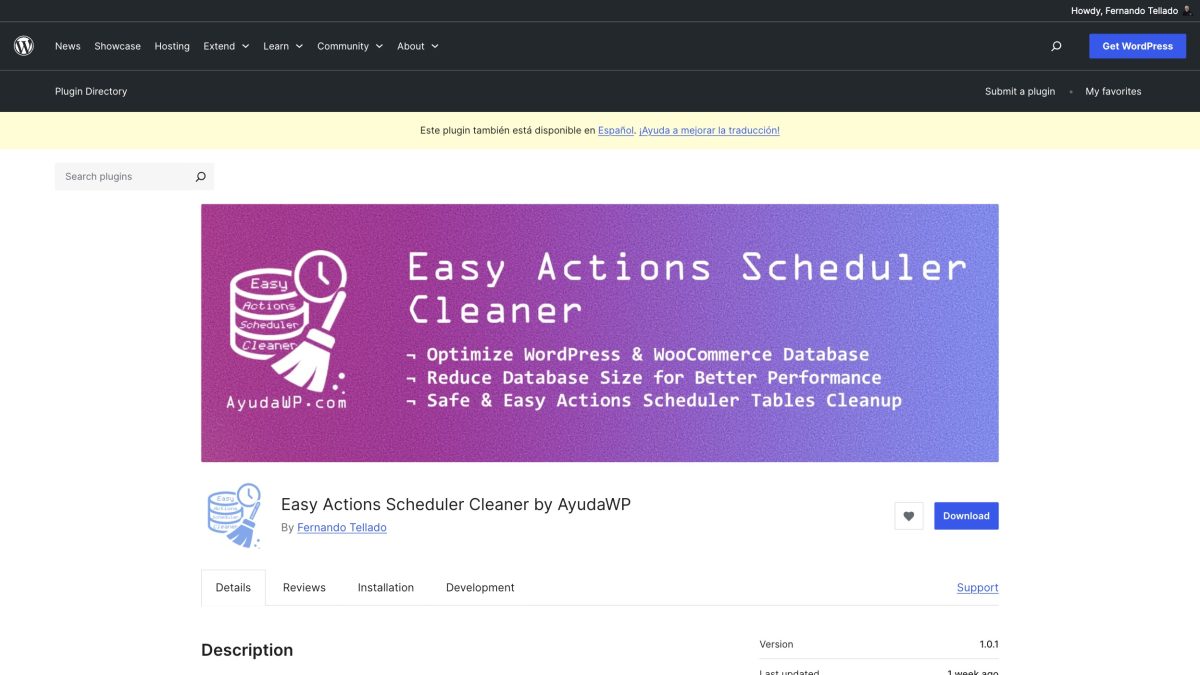Open the header search magnifier icon
The image size is (1200, 675).
(1056, 45)
